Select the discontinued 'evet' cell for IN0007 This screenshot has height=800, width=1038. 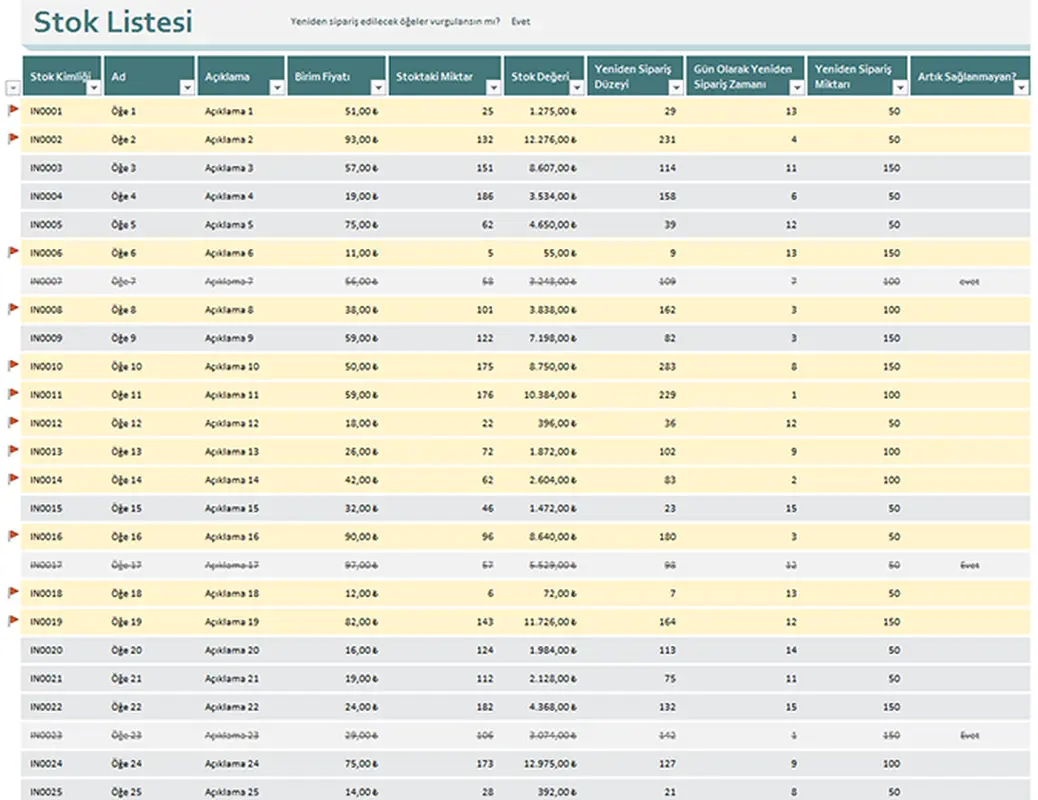(x=969, y=282)
